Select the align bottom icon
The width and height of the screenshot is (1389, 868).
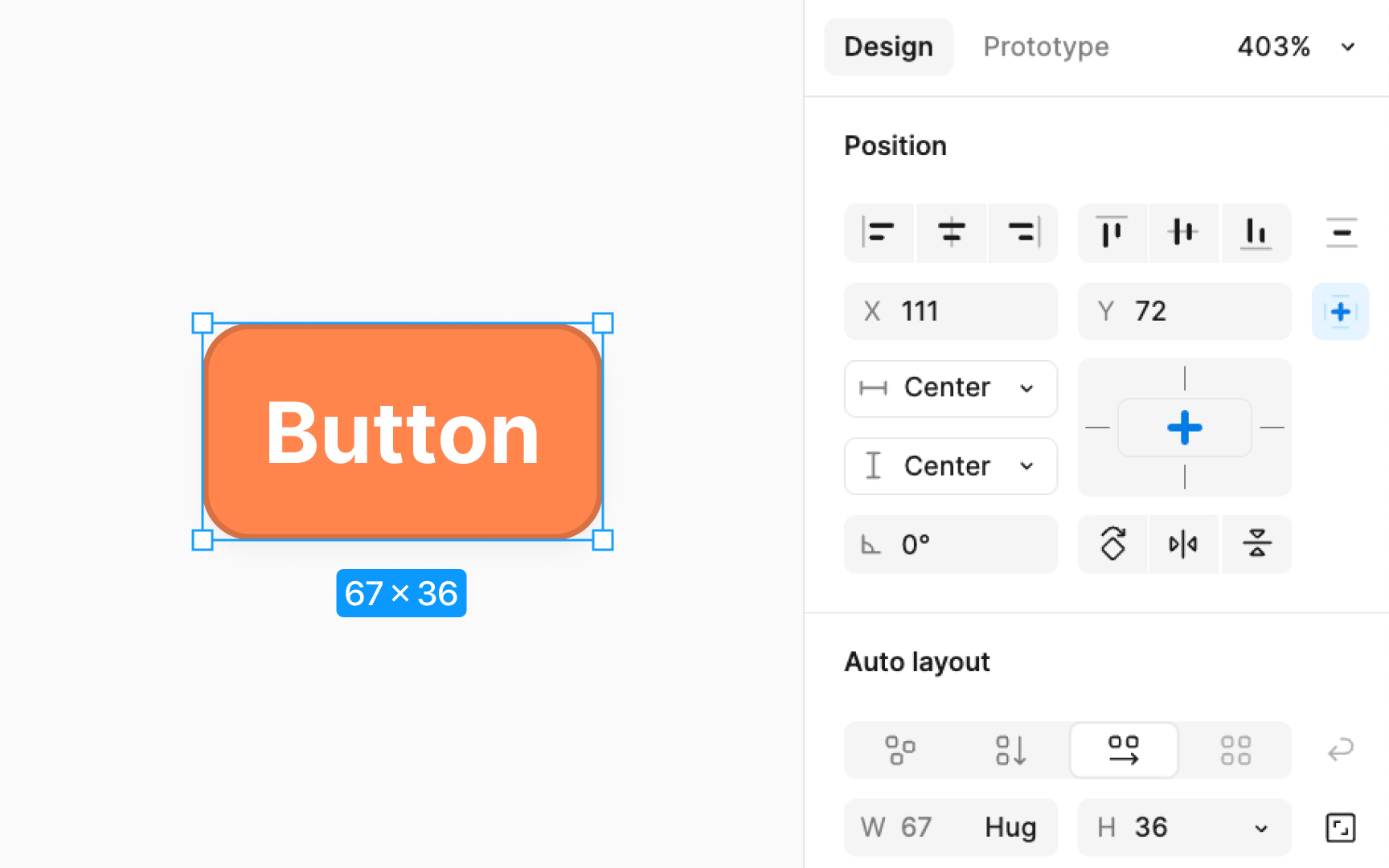pyautogui.click(x=1256, y=233)
